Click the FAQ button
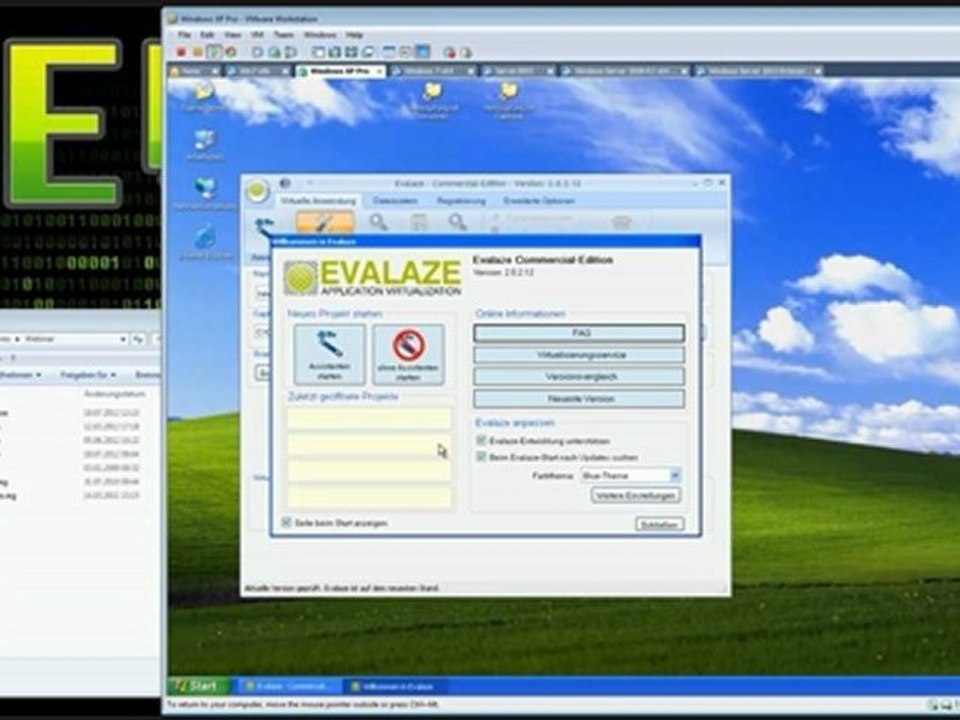 click(x=579, y=333)
